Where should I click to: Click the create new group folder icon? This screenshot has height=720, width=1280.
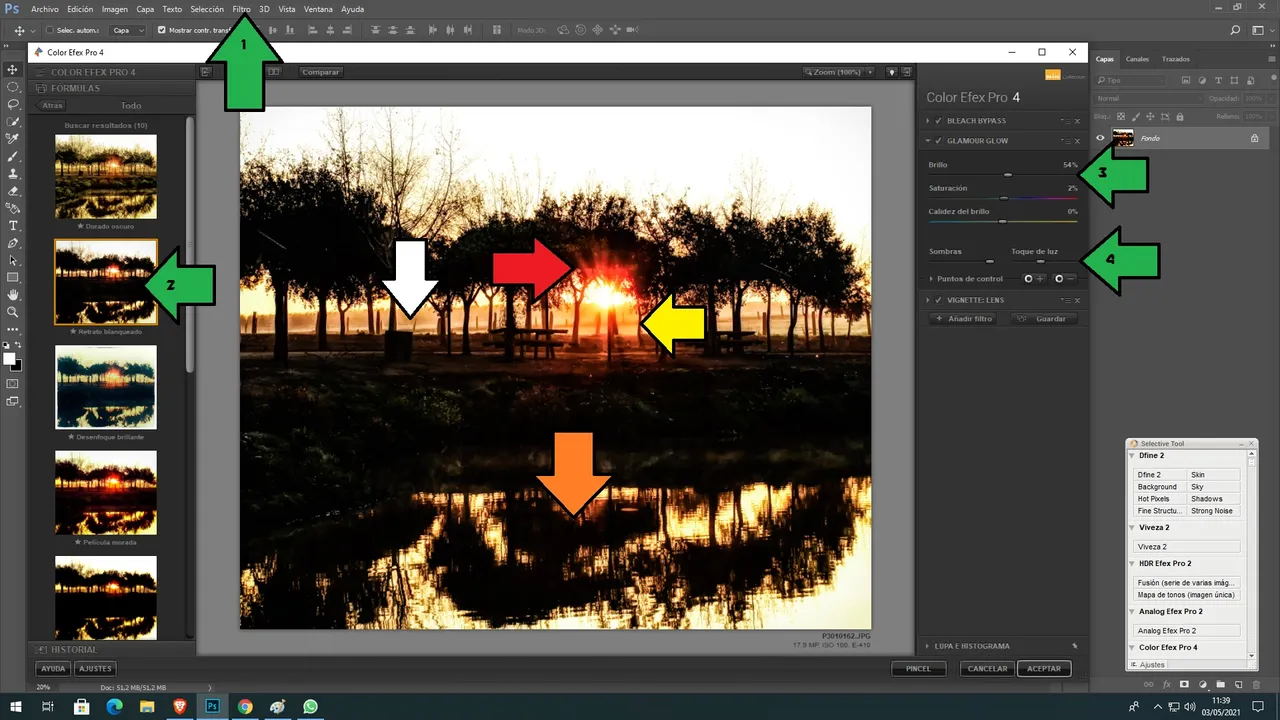pos(1221,685)
